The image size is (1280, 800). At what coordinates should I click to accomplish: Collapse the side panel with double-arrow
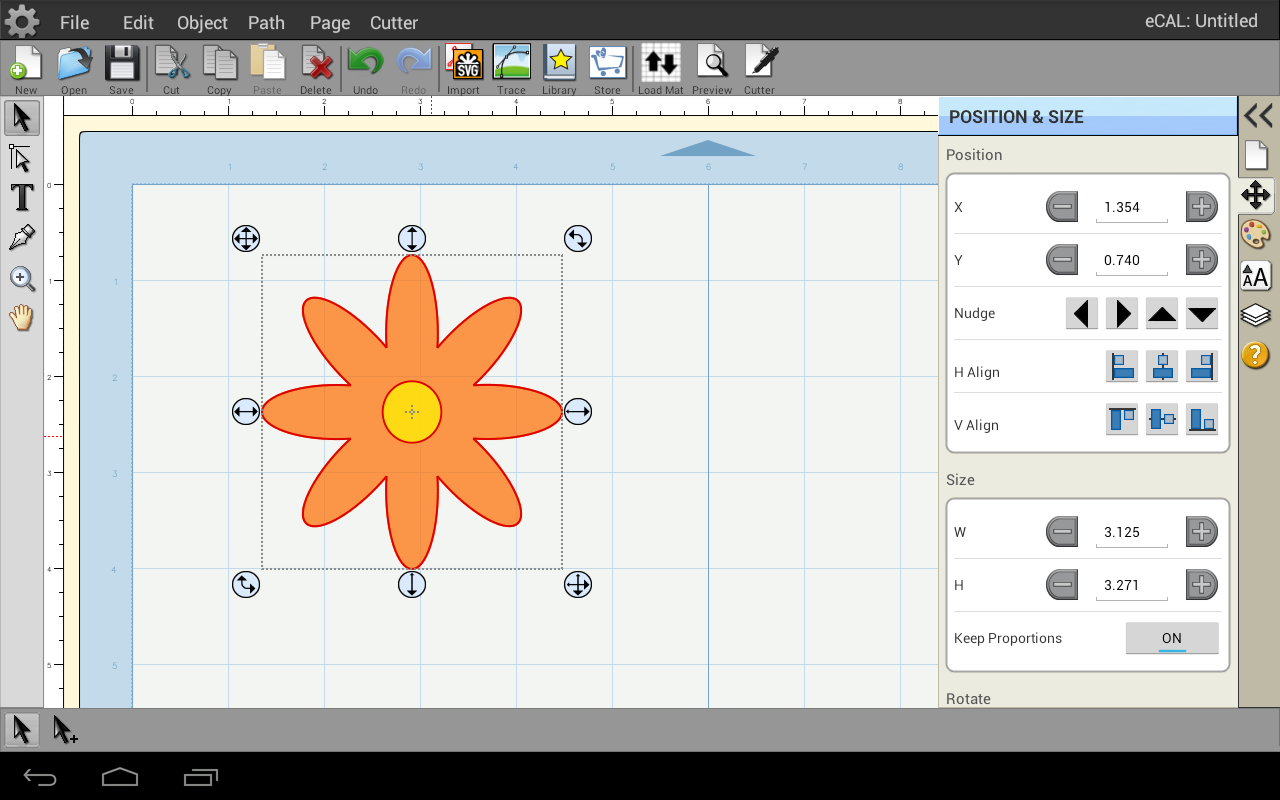tap(1257, 116)
